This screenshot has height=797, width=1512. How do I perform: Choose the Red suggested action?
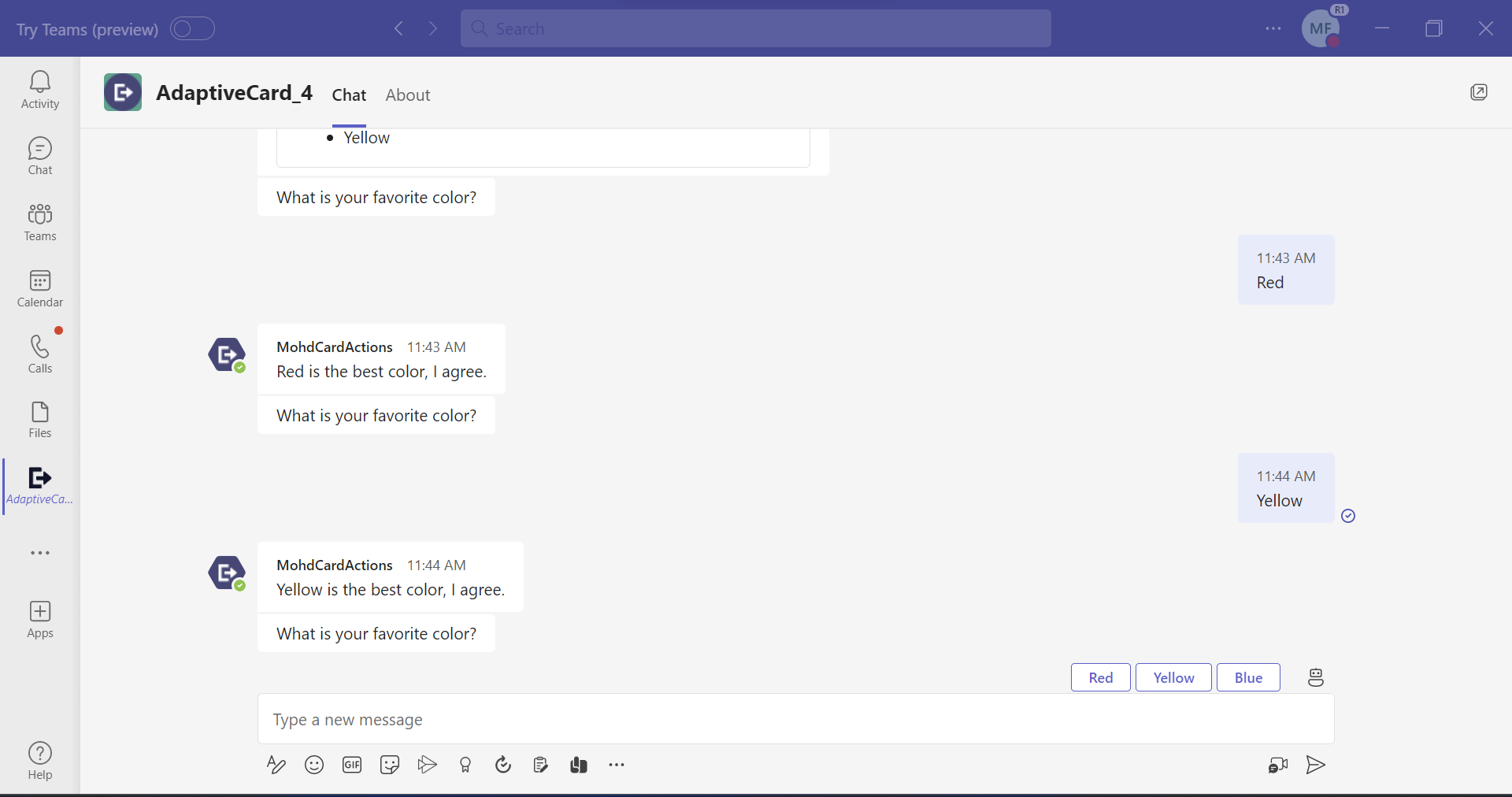coord(1101,678)
